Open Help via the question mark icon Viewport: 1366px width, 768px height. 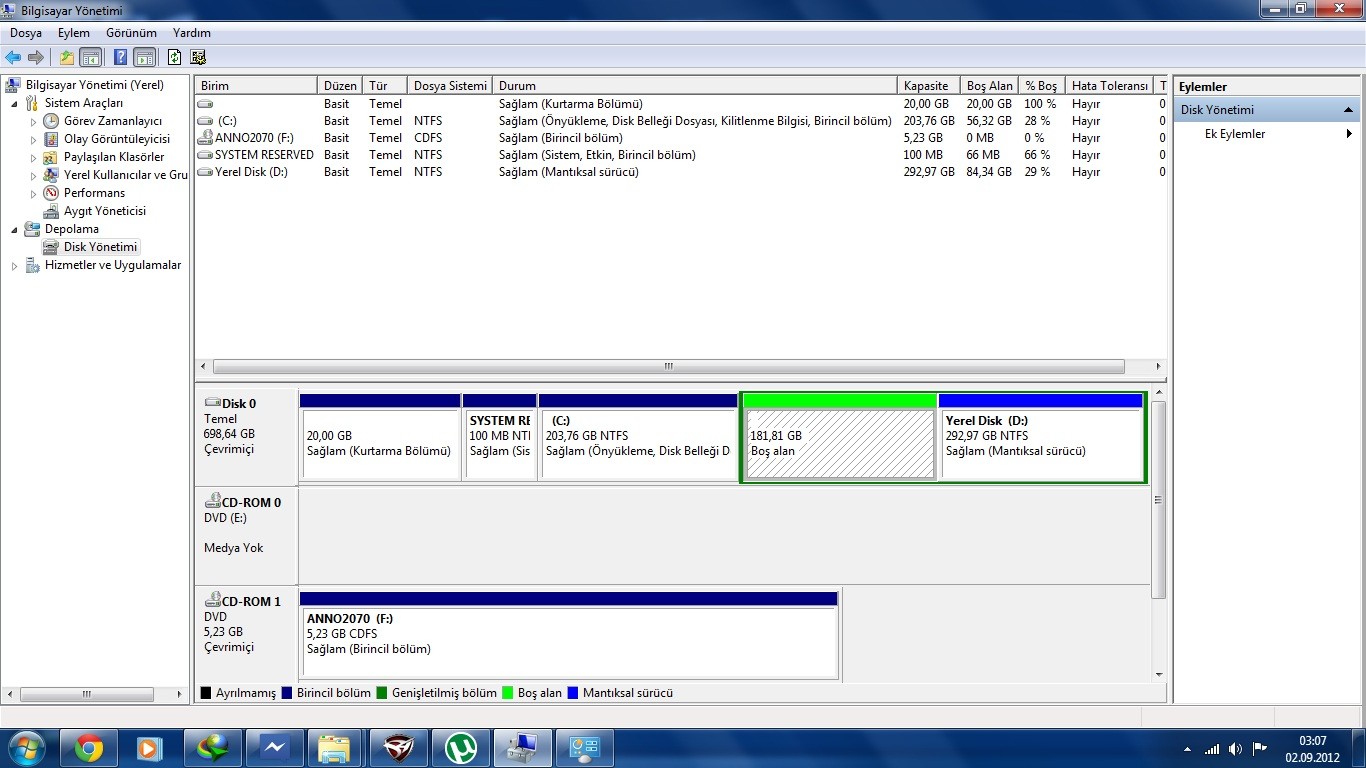121,57
